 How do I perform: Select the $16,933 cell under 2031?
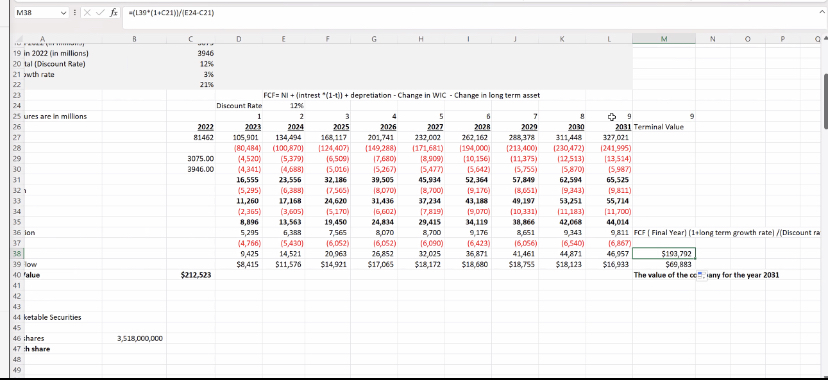pyautogui.click(x=609, y=264)
